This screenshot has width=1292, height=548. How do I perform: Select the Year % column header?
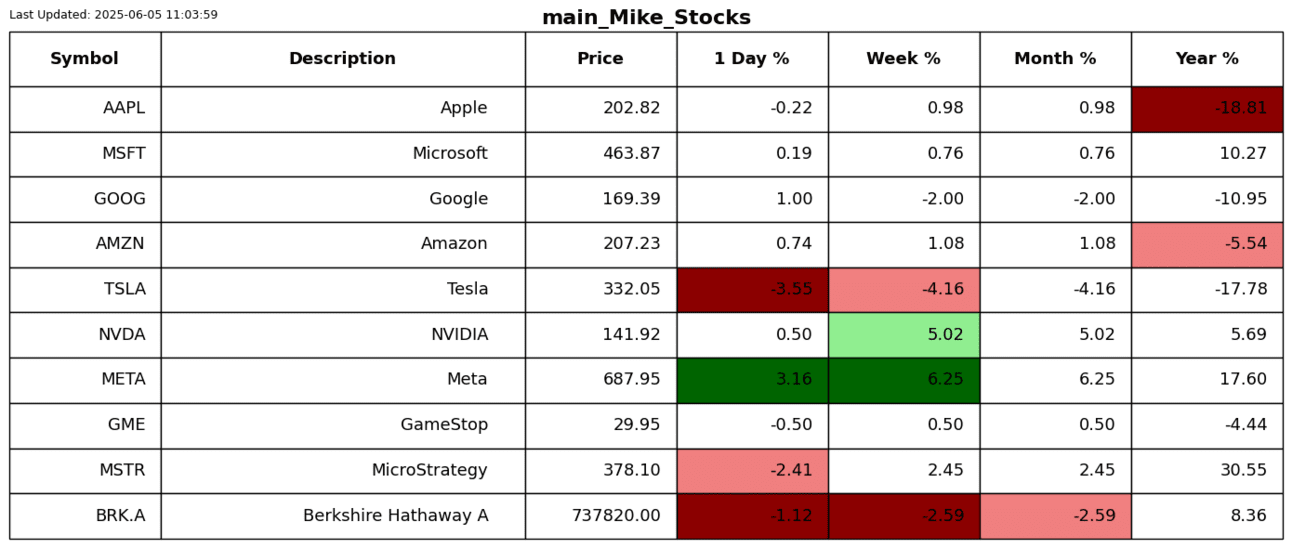[1207, 59]
